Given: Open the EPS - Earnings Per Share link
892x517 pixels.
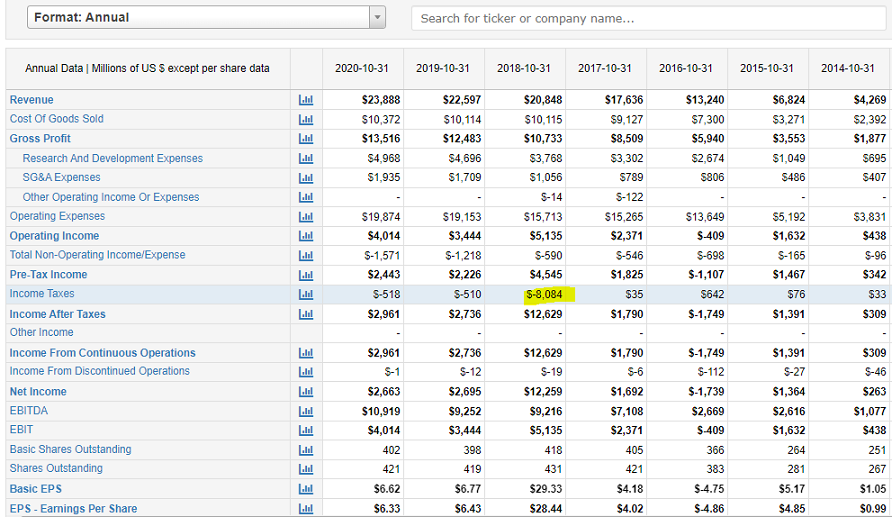Looking at the screenshot, I should [73, 508].
